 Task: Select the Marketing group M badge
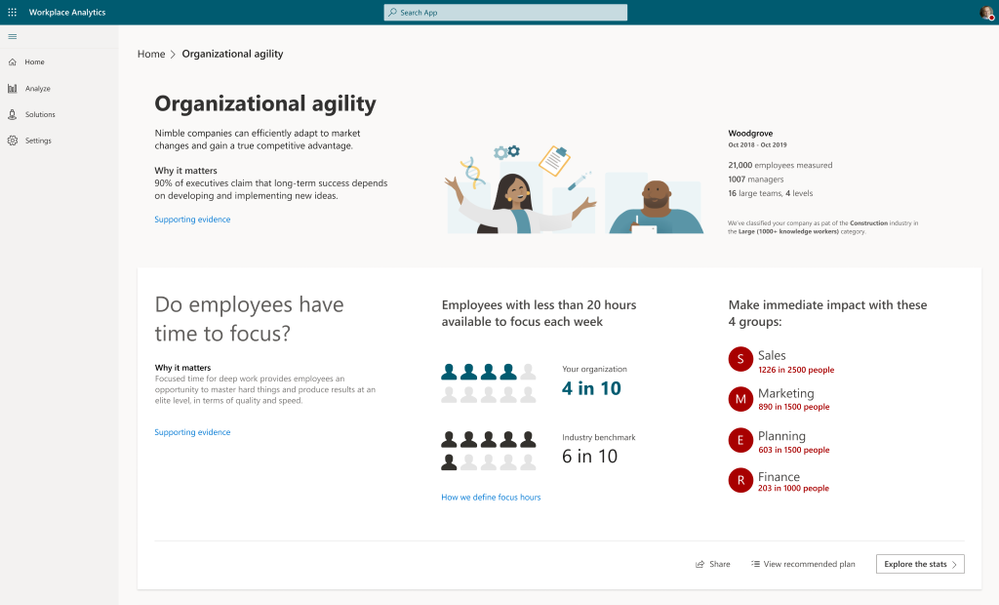pyautogui.click(x=740, y=399)
